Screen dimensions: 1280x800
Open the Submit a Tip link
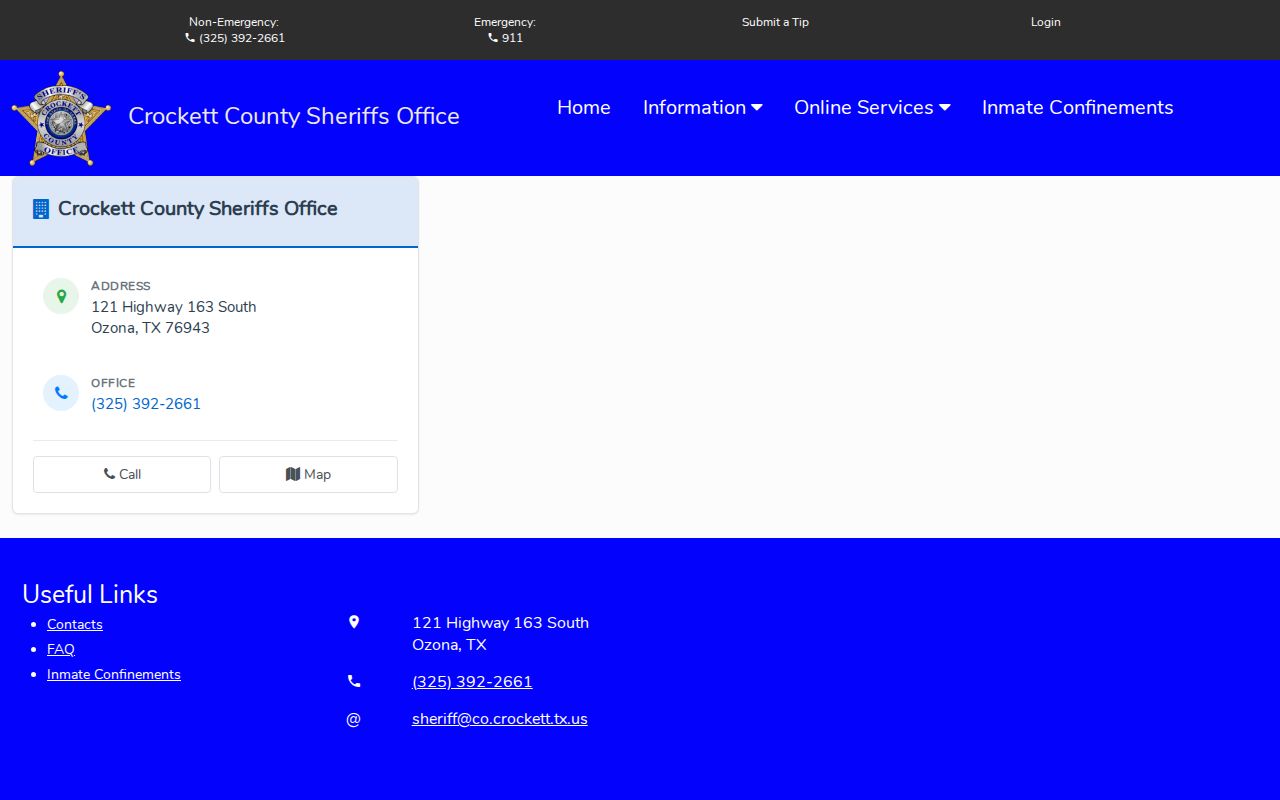pos(775,22)
